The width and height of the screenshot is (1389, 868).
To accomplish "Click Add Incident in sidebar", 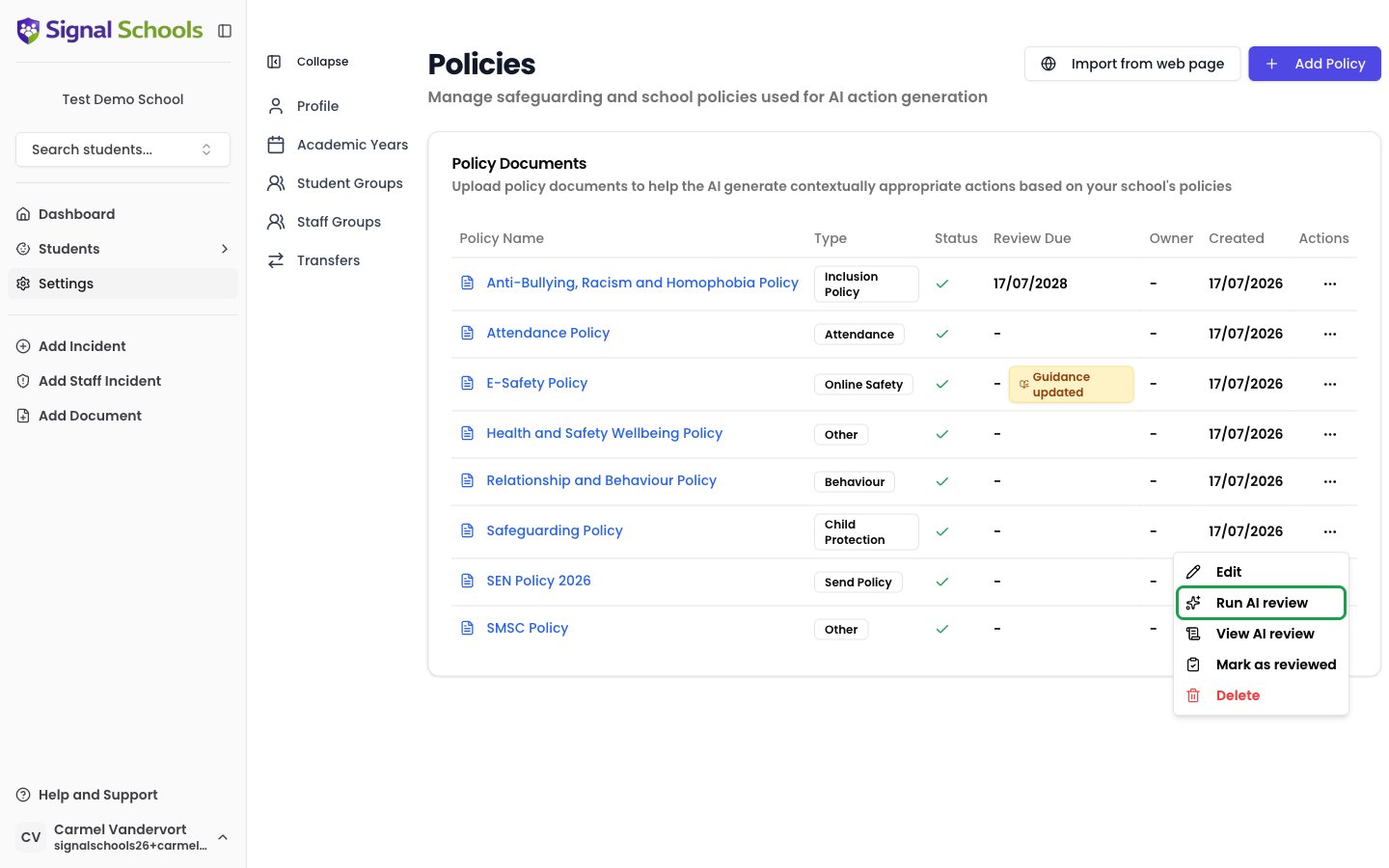I will point(123,346).
